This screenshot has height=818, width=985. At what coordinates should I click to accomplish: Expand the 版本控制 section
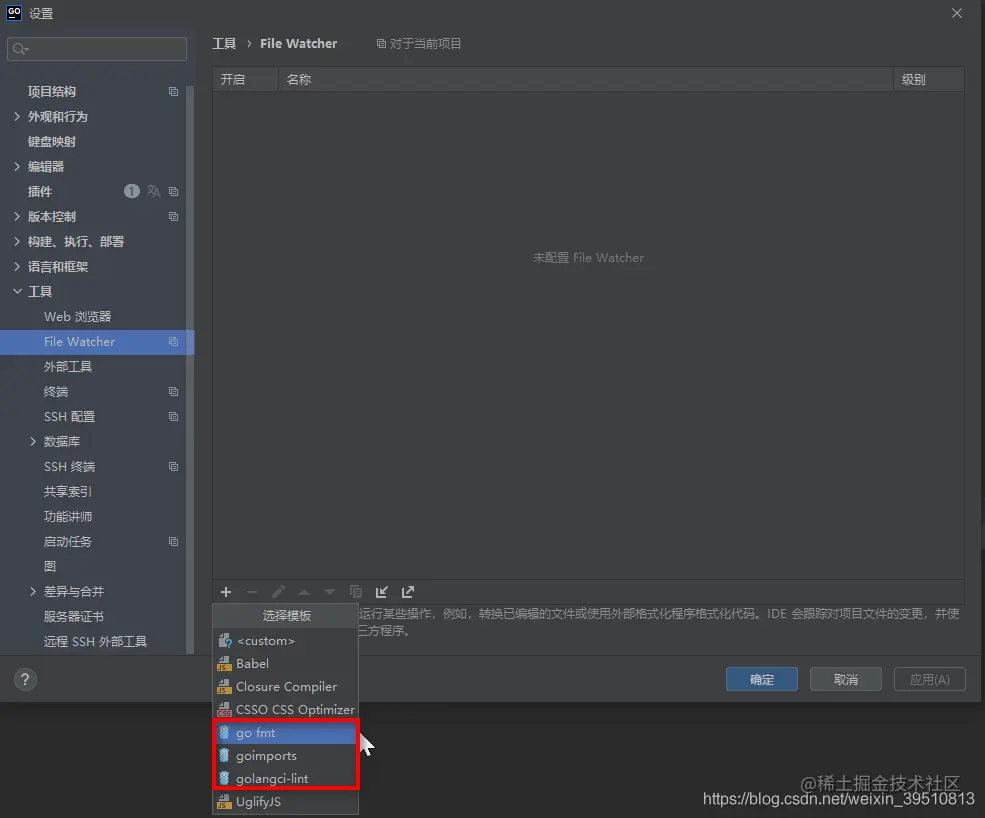pyautogui.click(x=17, y=216)
